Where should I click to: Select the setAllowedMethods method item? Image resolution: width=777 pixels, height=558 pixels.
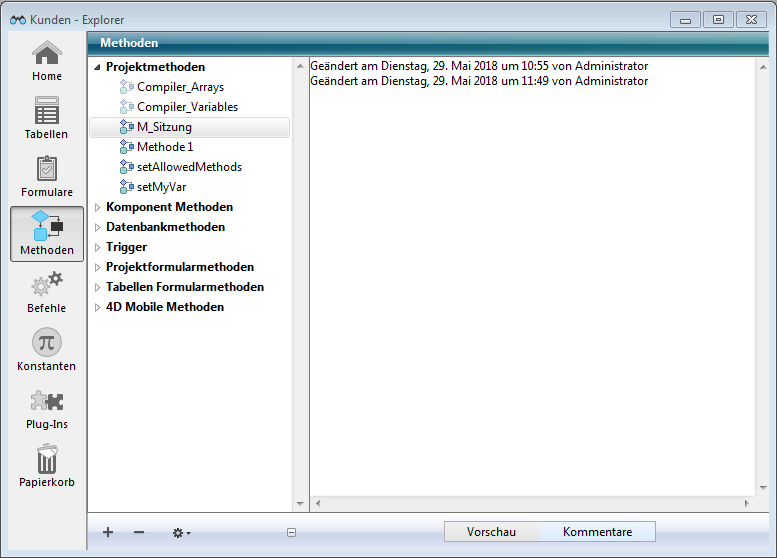coord(189,167)
